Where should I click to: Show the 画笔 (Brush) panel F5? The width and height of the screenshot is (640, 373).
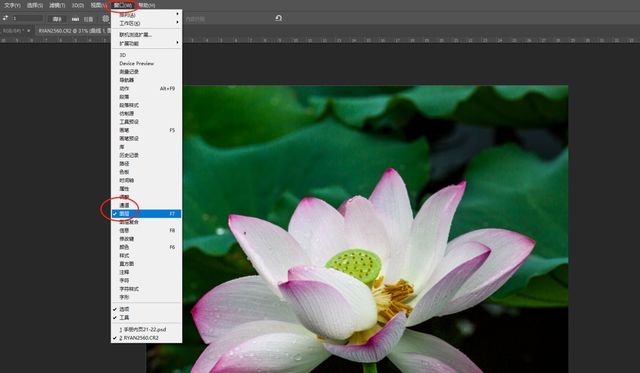(x=147, y=130)
